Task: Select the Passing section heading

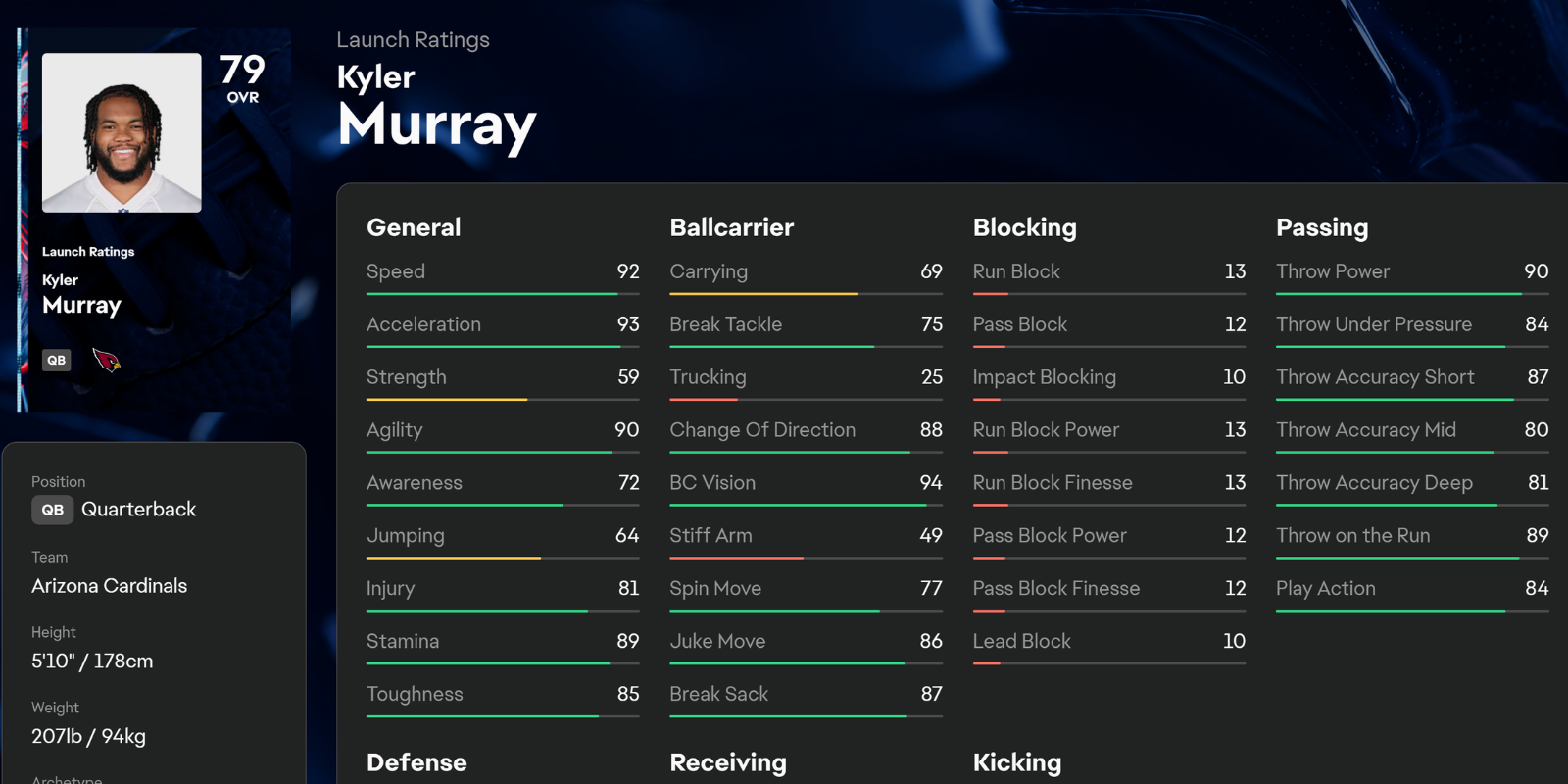Action: pyautogui.click(x=1322, y=227)
